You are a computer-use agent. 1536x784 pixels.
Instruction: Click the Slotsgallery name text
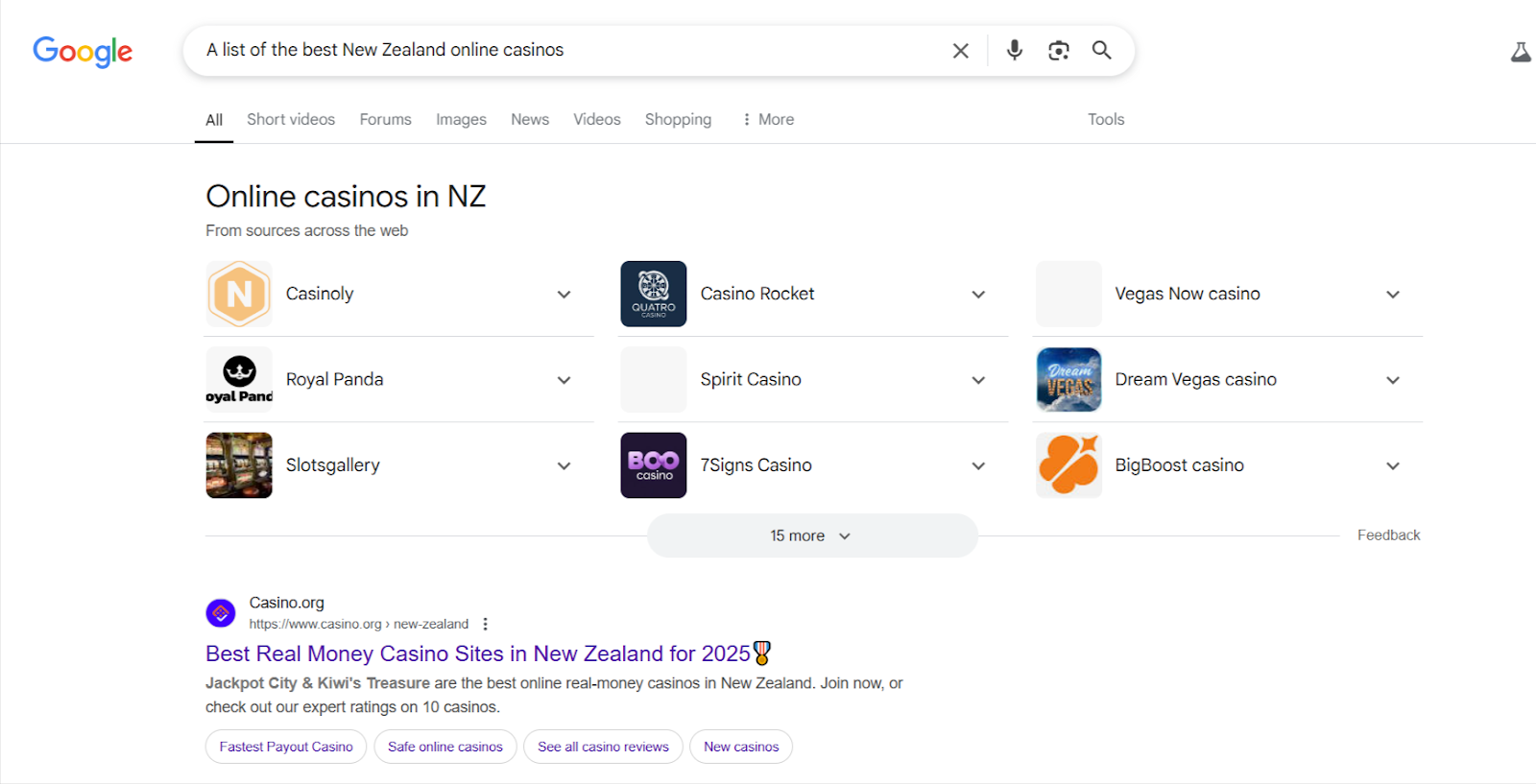point(332,465)
